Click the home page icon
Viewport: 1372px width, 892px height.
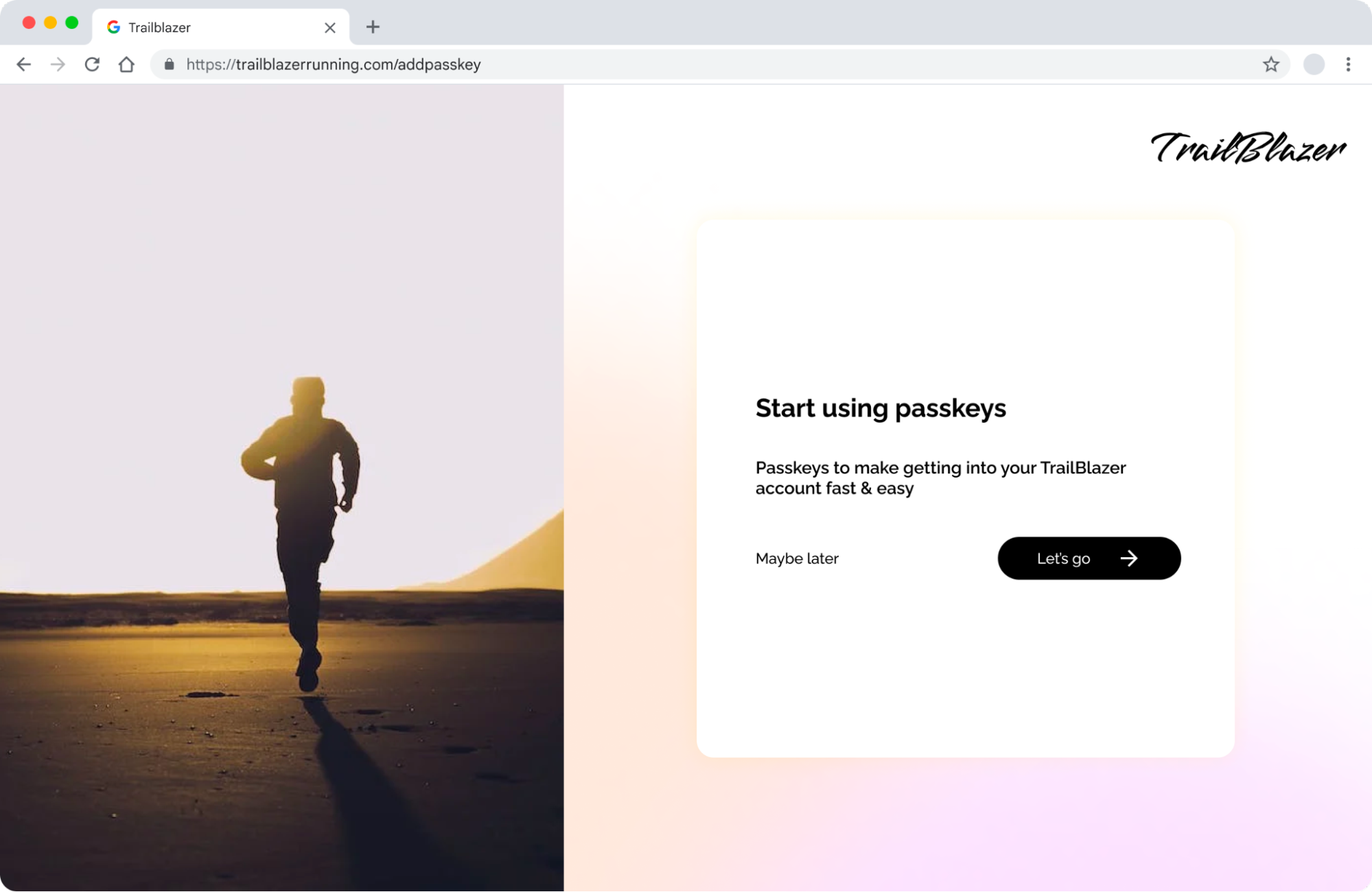126,64
